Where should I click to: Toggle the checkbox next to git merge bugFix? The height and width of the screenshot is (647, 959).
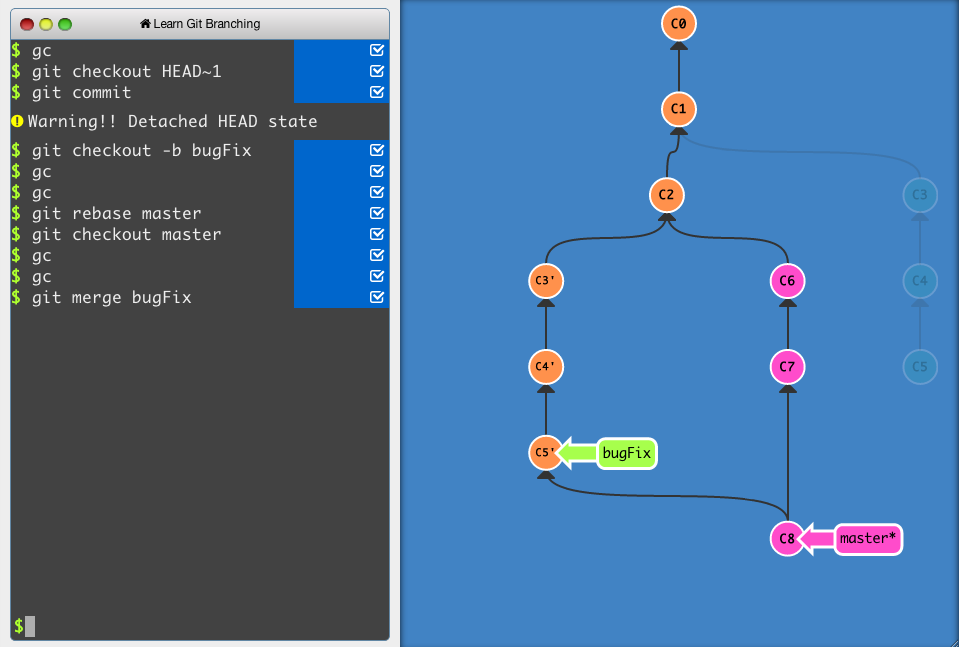(377, 297)
